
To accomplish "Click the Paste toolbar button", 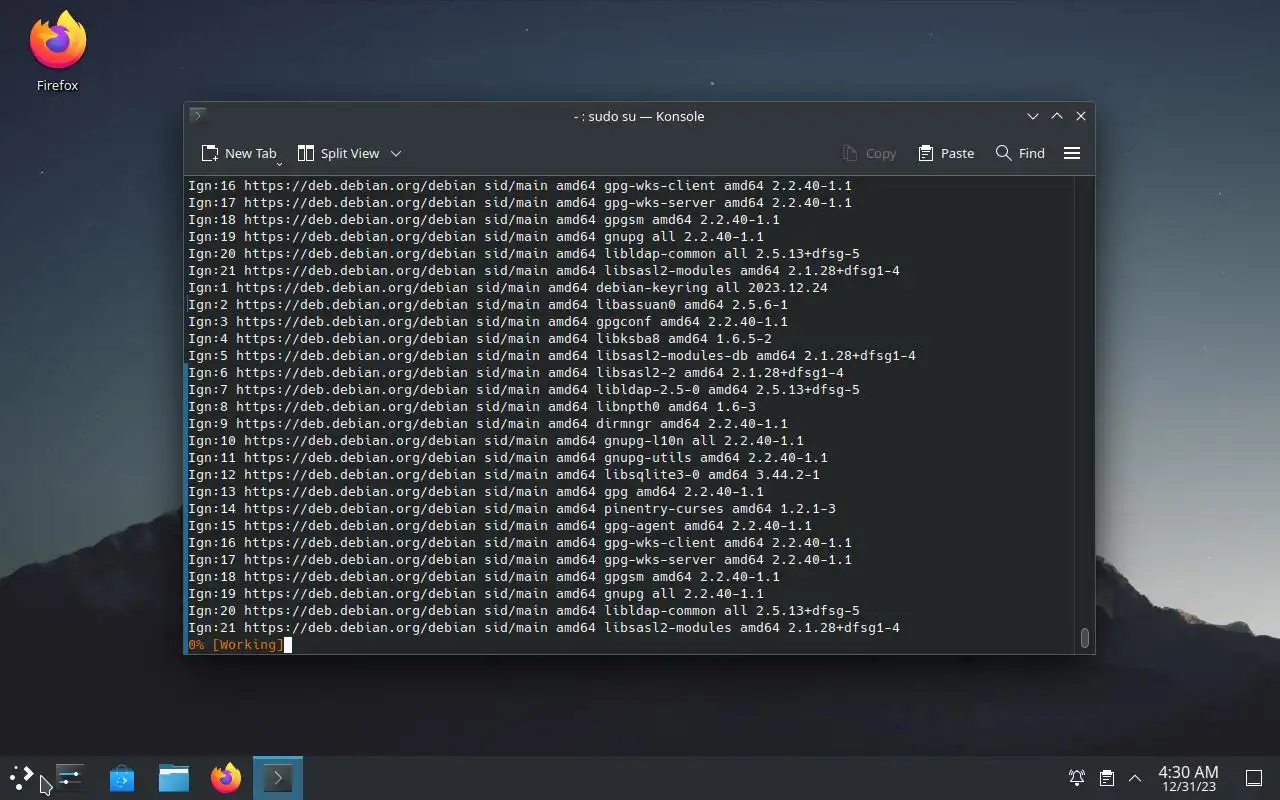I will [946, 153].
